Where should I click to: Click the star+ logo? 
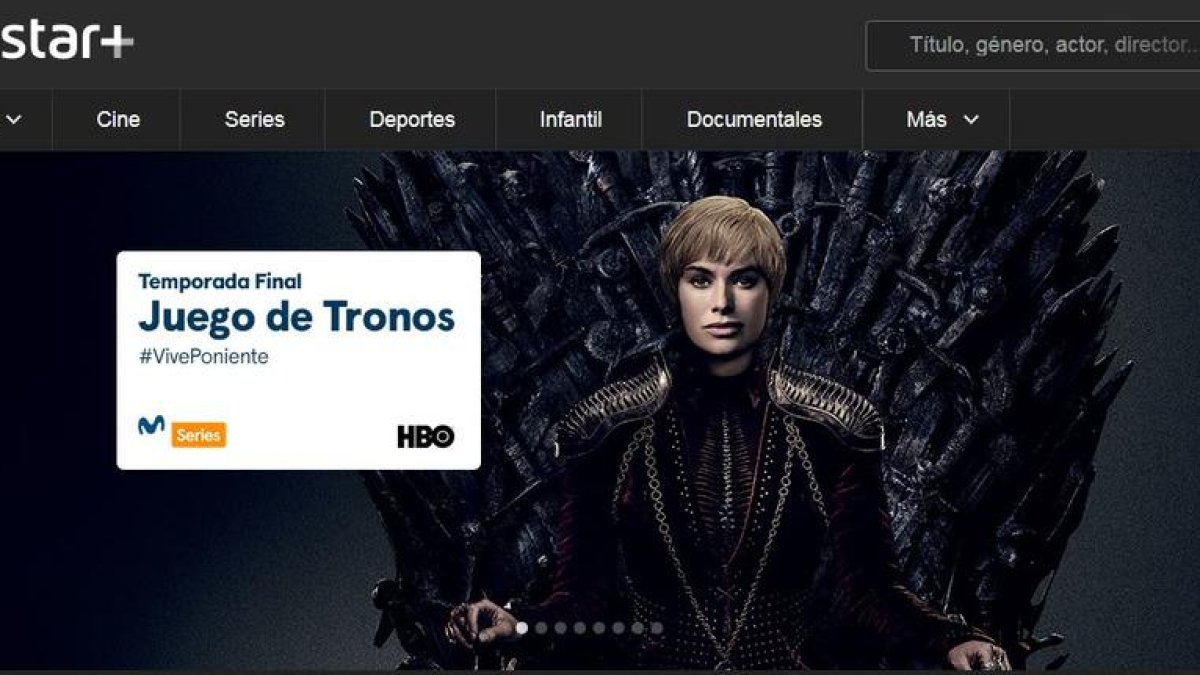tap(66, 41)
